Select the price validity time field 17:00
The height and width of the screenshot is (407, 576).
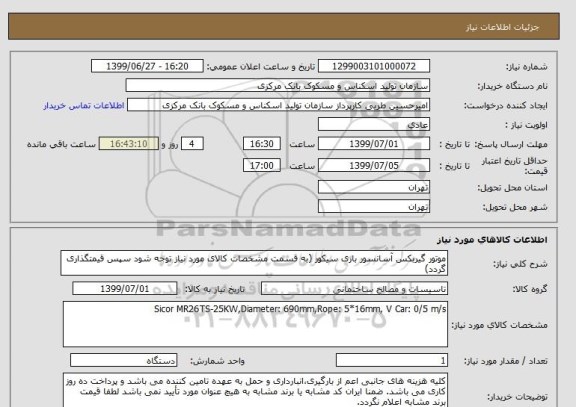tap(262, 165)
